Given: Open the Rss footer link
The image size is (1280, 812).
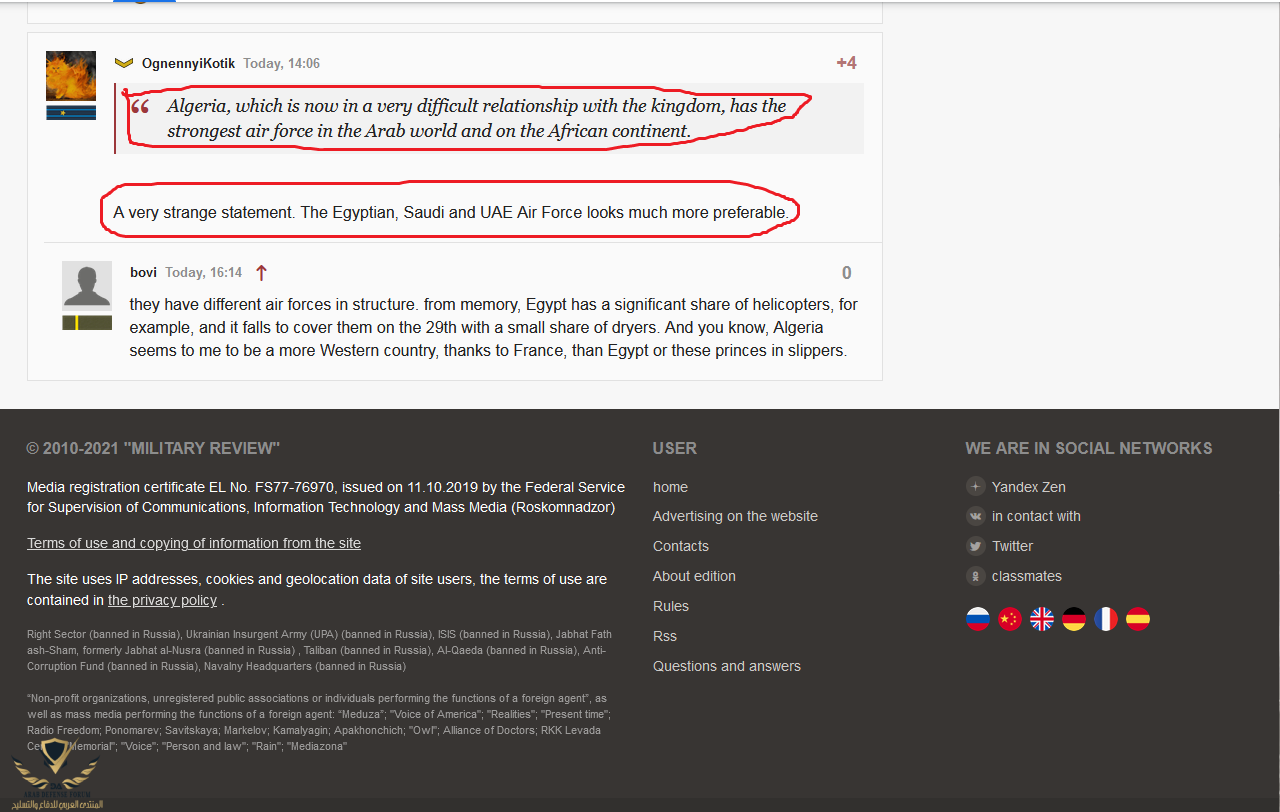Looking at the screenshot, I should coord(664,636).
